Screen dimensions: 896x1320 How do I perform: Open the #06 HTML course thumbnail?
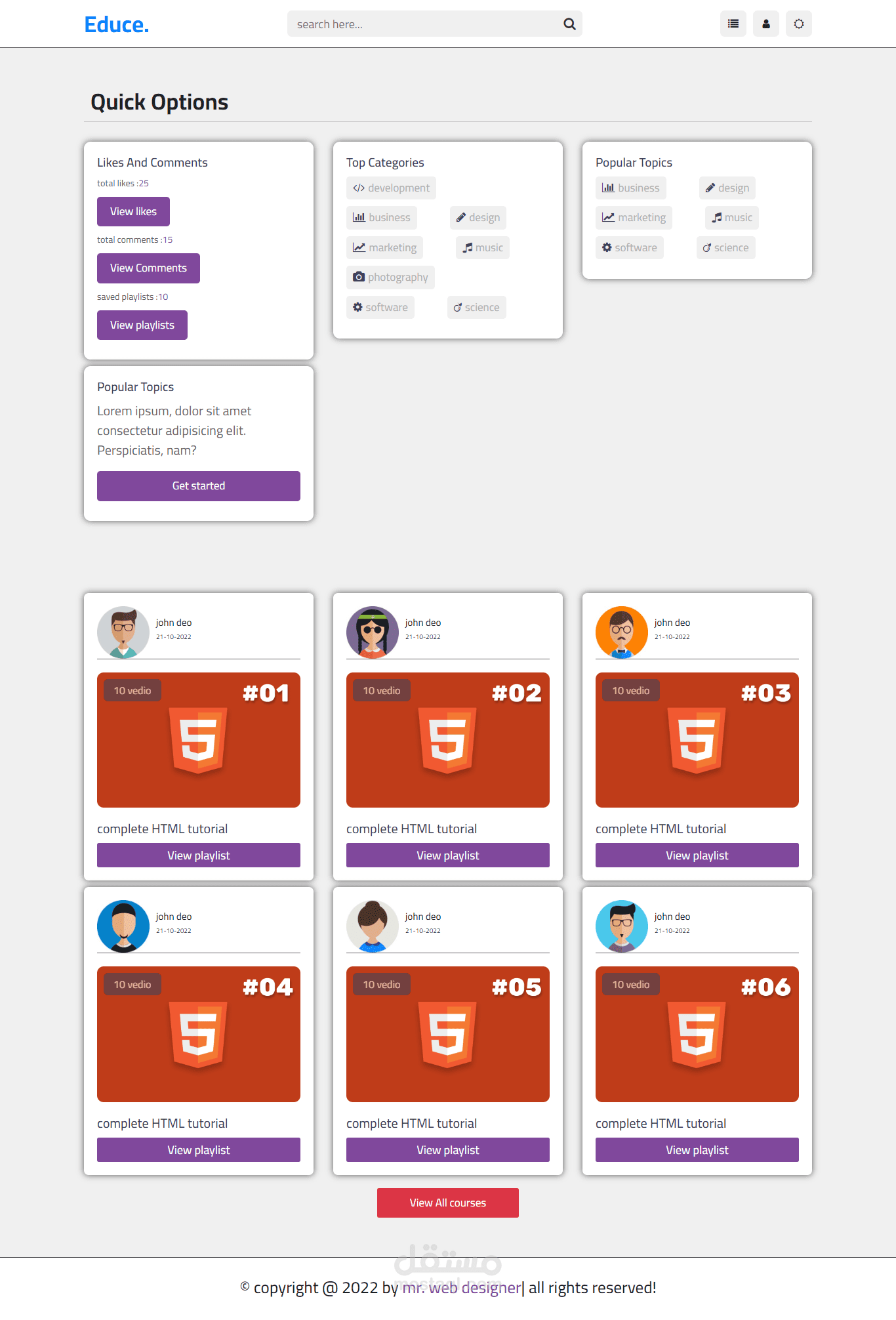(697, 1034)
